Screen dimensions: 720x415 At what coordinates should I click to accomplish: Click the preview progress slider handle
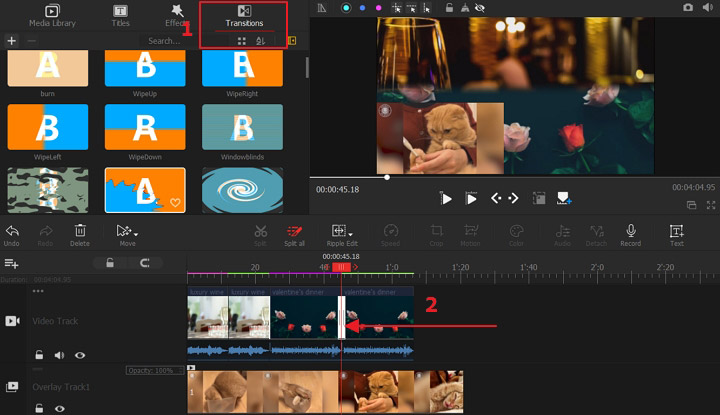387,178
